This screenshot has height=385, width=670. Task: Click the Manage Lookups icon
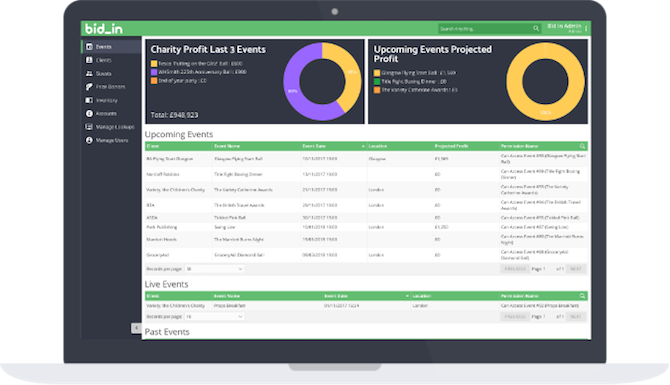(89, 127)
